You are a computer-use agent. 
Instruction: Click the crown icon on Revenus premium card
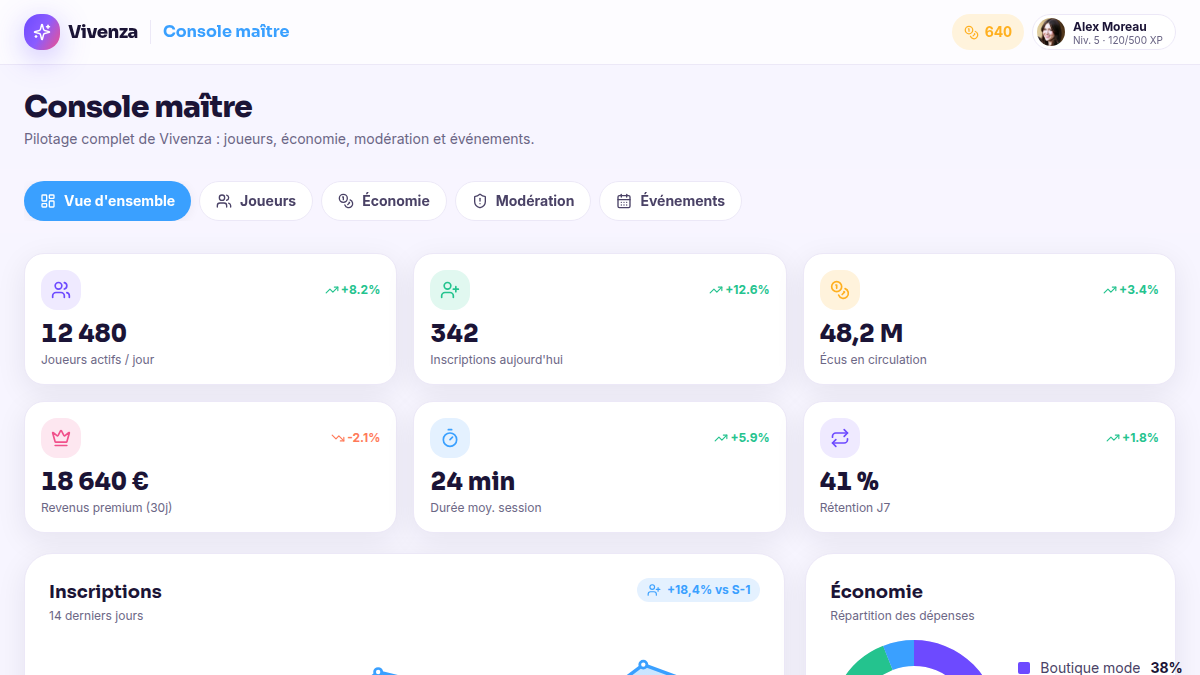61,438
